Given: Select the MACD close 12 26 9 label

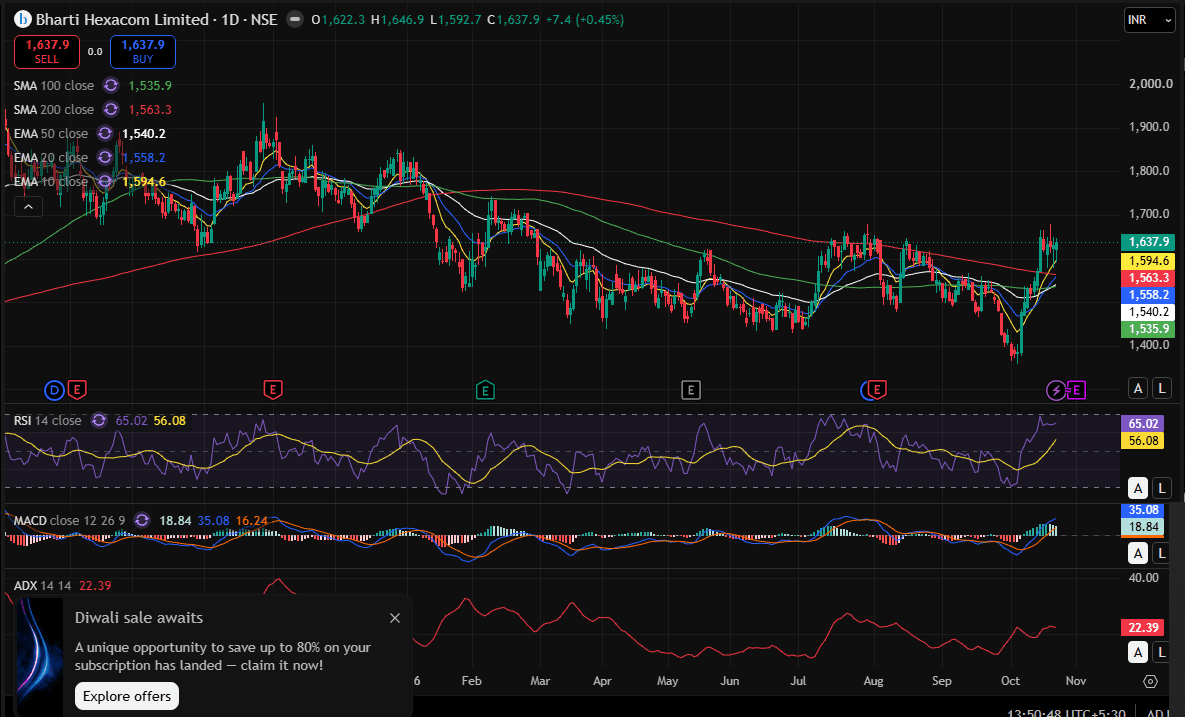Looking at the screenshot, I should pos(70,520).
